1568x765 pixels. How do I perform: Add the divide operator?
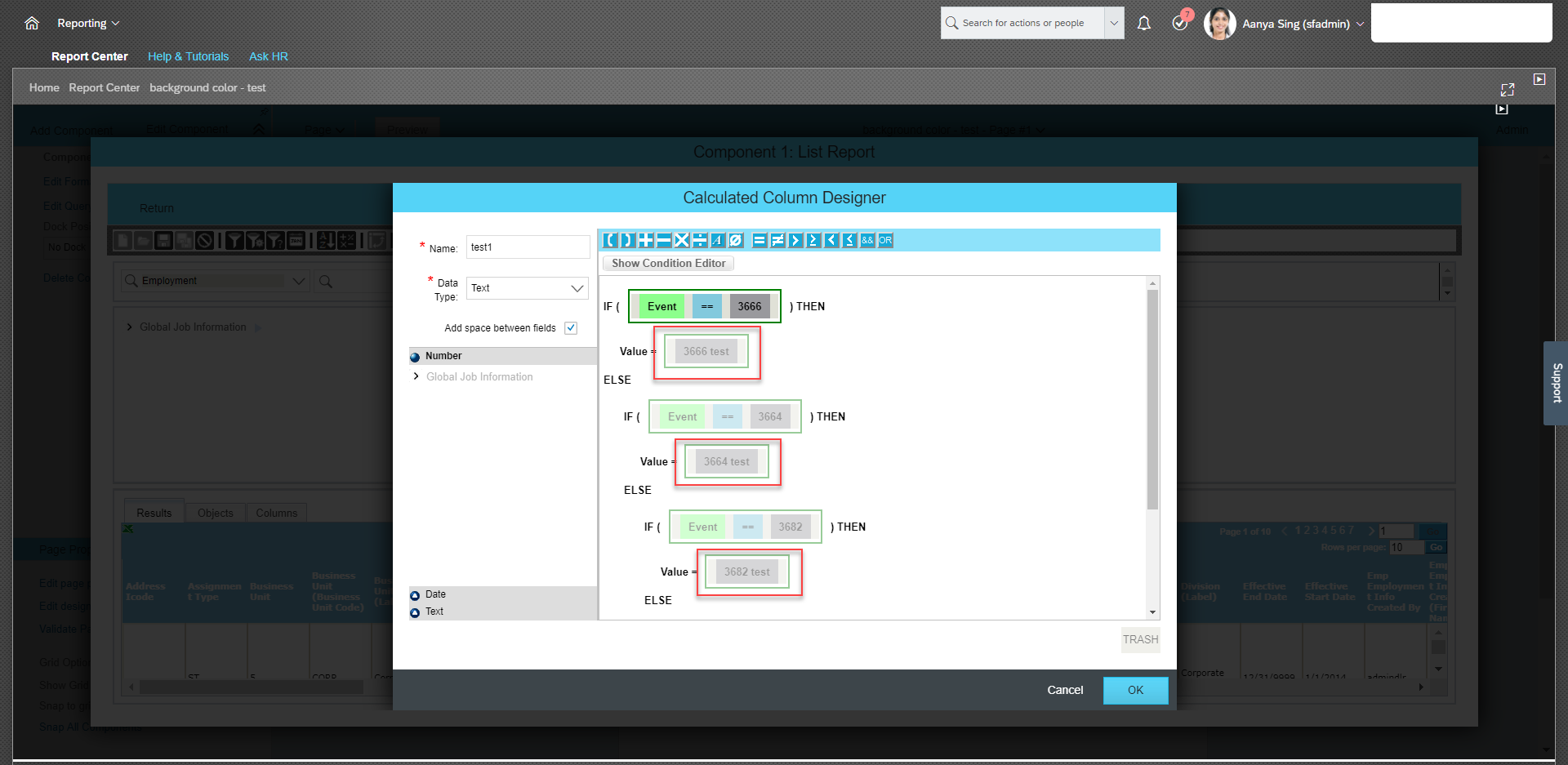[699, 240]
